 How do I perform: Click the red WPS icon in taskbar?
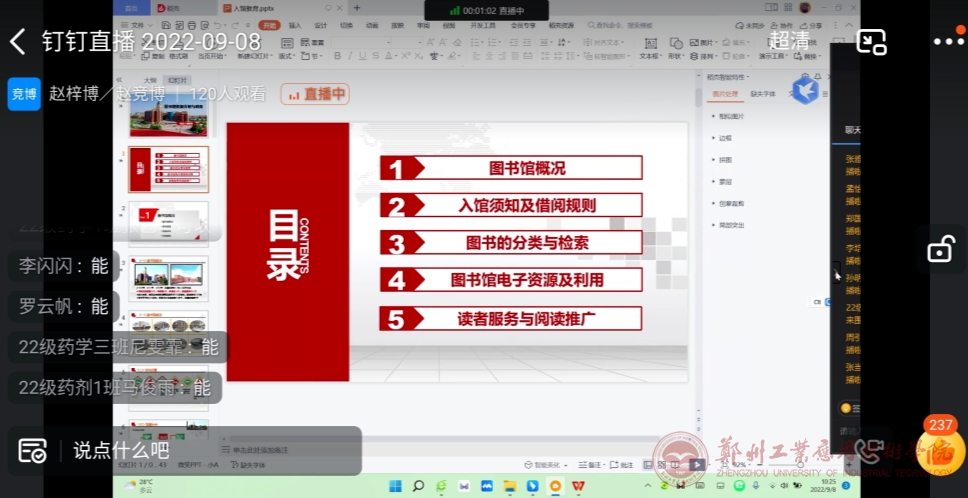point(578,486)
